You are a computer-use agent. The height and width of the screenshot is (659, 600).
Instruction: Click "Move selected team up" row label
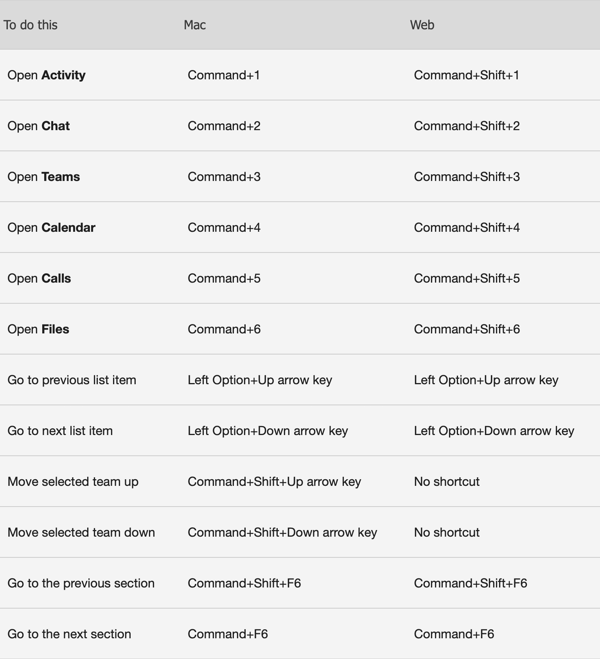[73, 482]
